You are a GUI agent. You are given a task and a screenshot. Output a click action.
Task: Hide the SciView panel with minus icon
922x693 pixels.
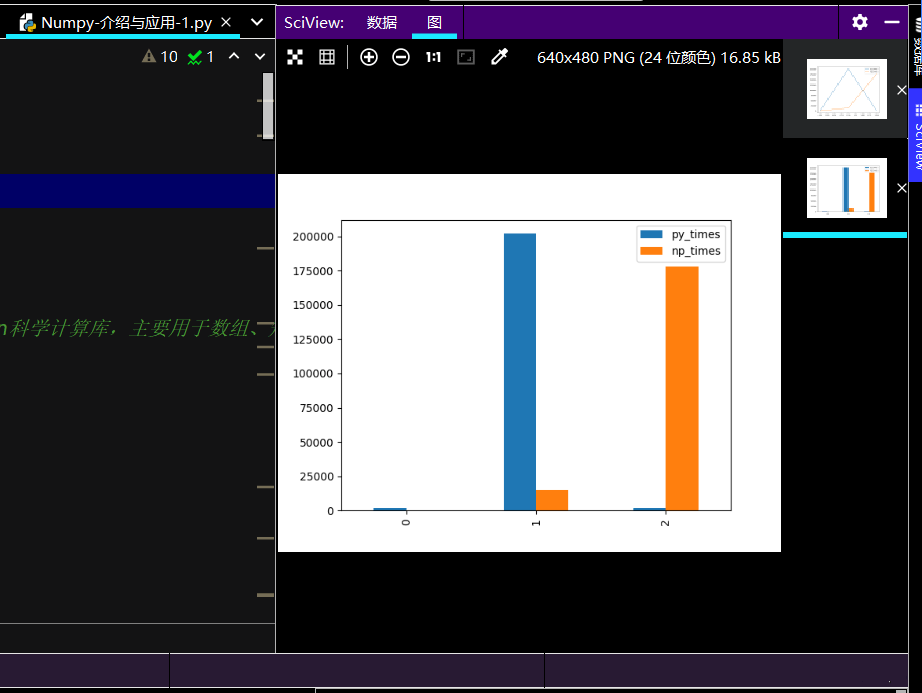(x=892, y=22)
